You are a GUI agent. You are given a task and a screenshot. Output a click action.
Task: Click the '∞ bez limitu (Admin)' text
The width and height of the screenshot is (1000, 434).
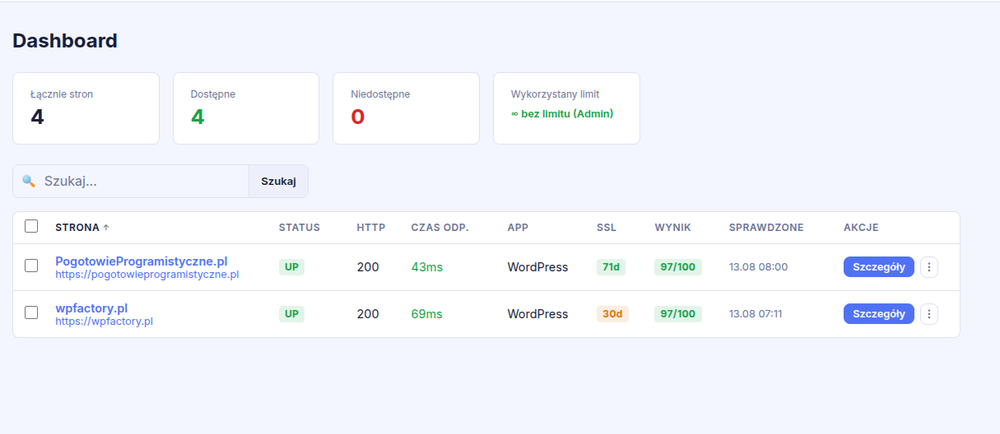(562, 114)
